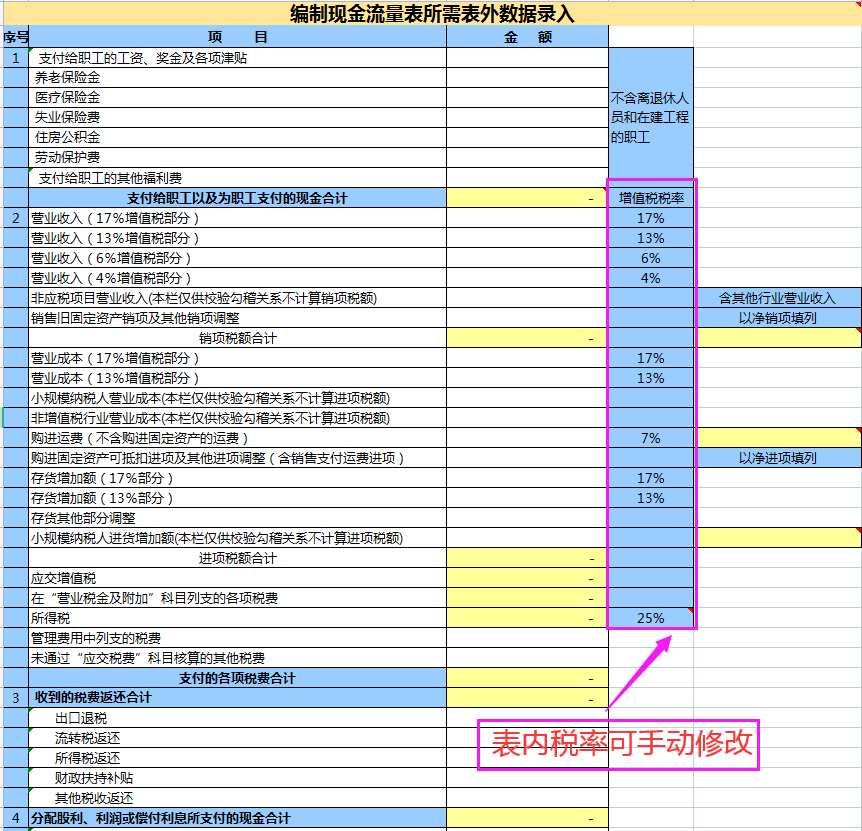Select the yellow 销项税额合计 total cell

(x=528, y=338)
